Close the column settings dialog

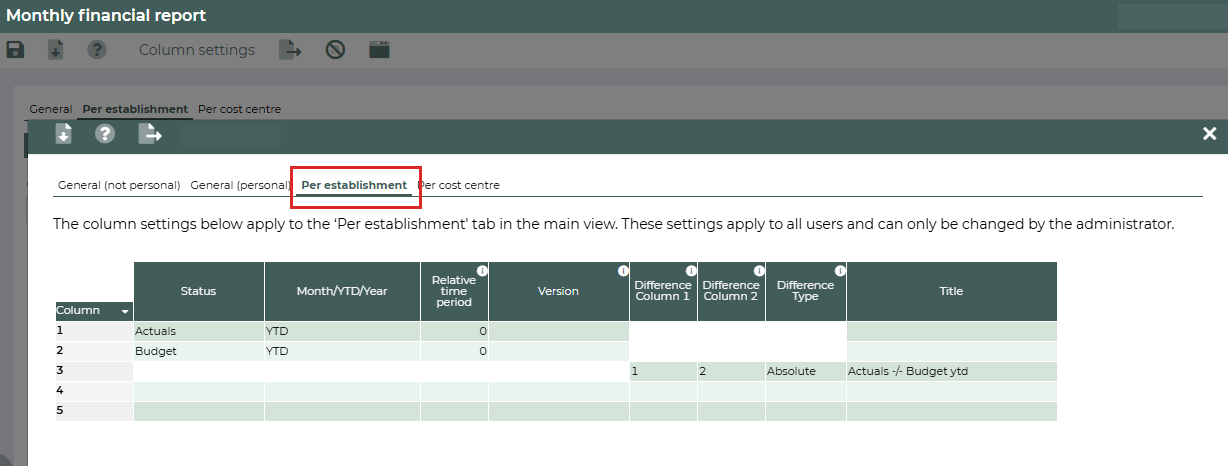[1209, 134]
